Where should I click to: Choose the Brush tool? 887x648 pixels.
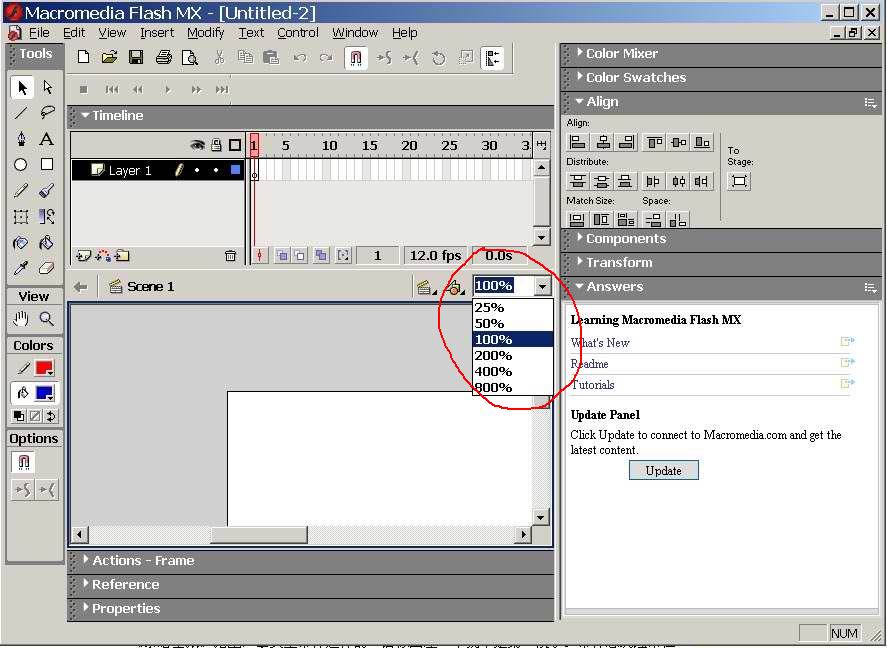click(48, 191)
